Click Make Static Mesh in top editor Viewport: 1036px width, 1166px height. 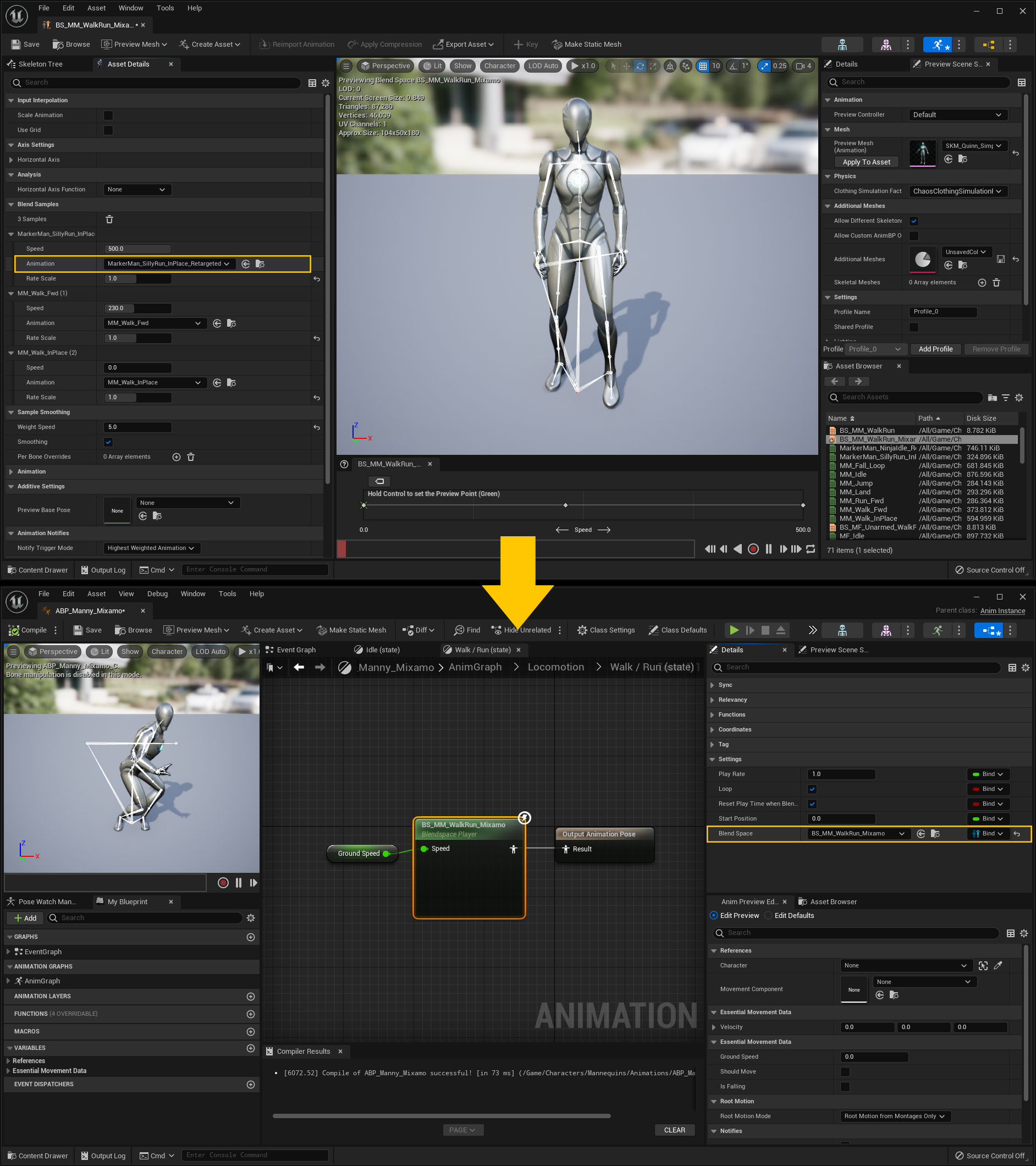tap(586, 45)
